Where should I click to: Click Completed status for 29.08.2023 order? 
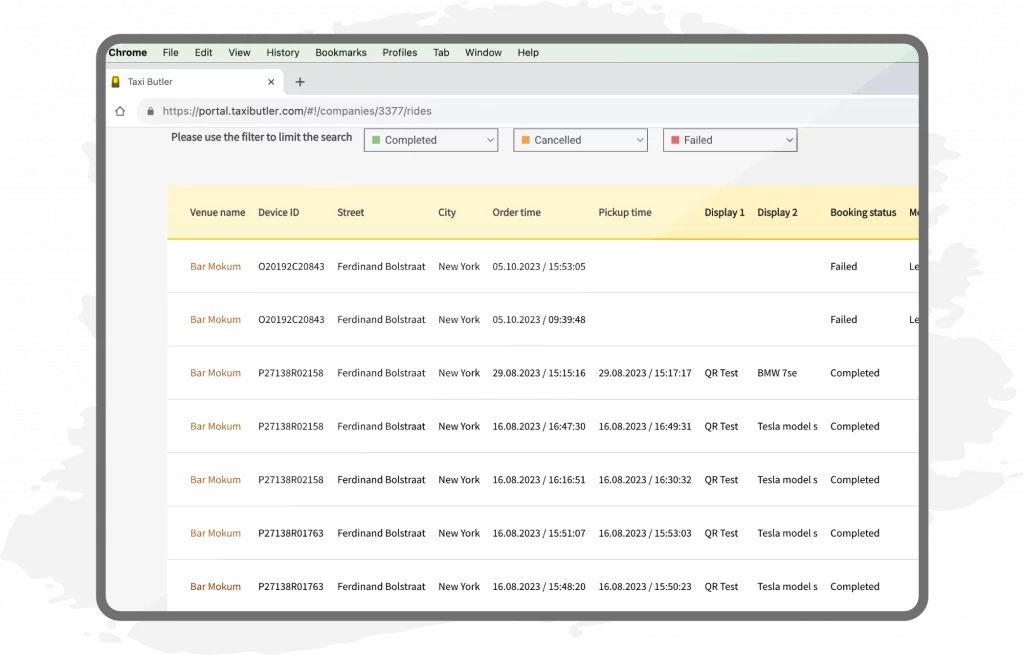point(855,373)
